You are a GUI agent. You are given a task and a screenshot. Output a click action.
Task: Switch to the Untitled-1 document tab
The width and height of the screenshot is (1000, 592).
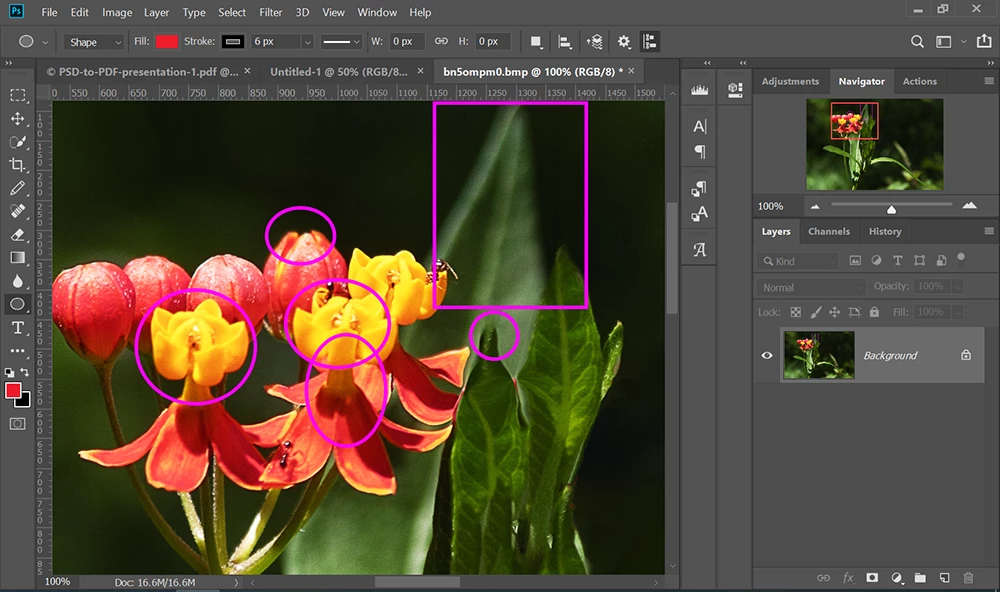tap(338, 72)
